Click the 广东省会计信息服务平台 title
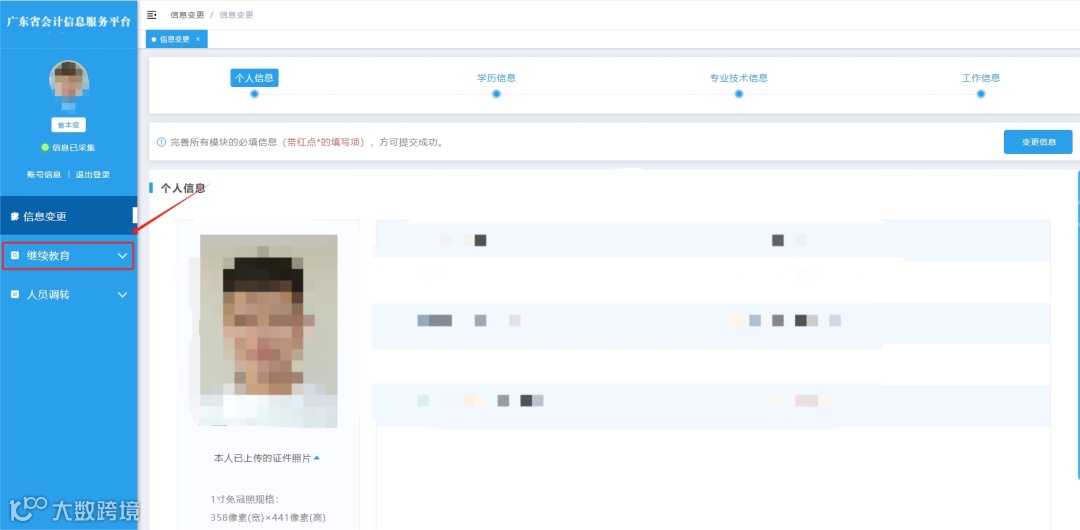Screen dimensions: 1080x530 tap(68, 21)
